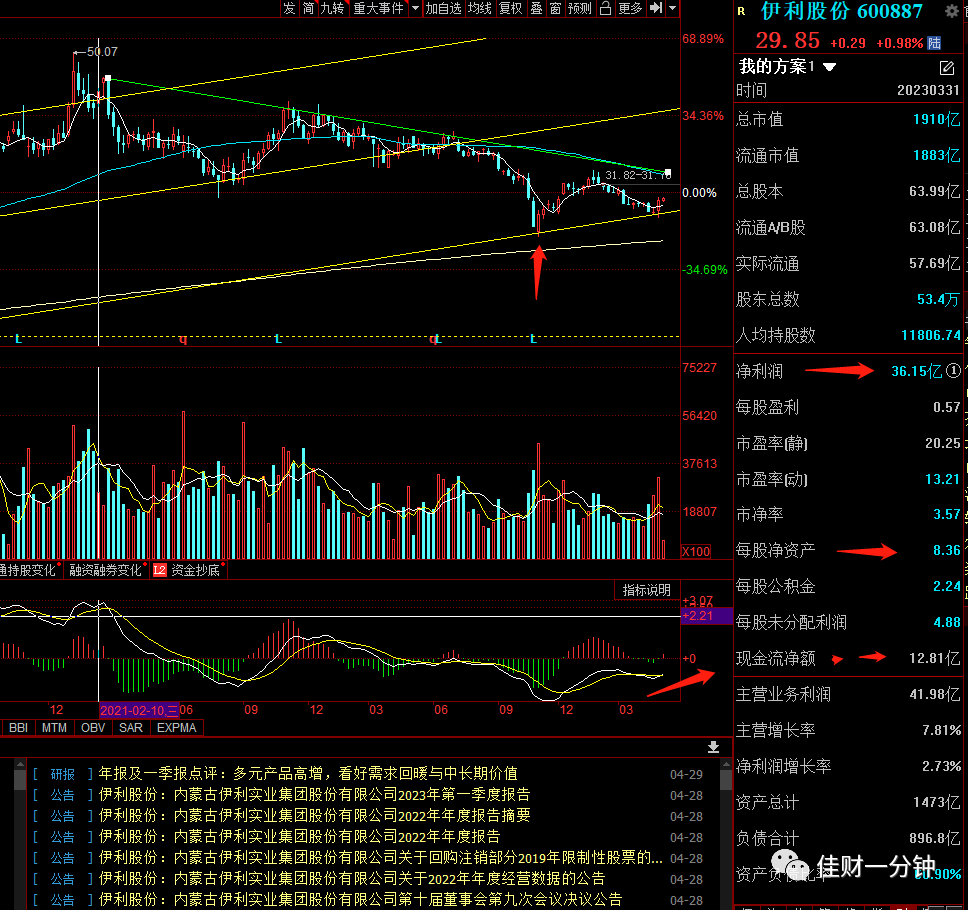968x910 pixels.
Task: Open the 九转 indicator button
Action: click(x=333, y=8)
